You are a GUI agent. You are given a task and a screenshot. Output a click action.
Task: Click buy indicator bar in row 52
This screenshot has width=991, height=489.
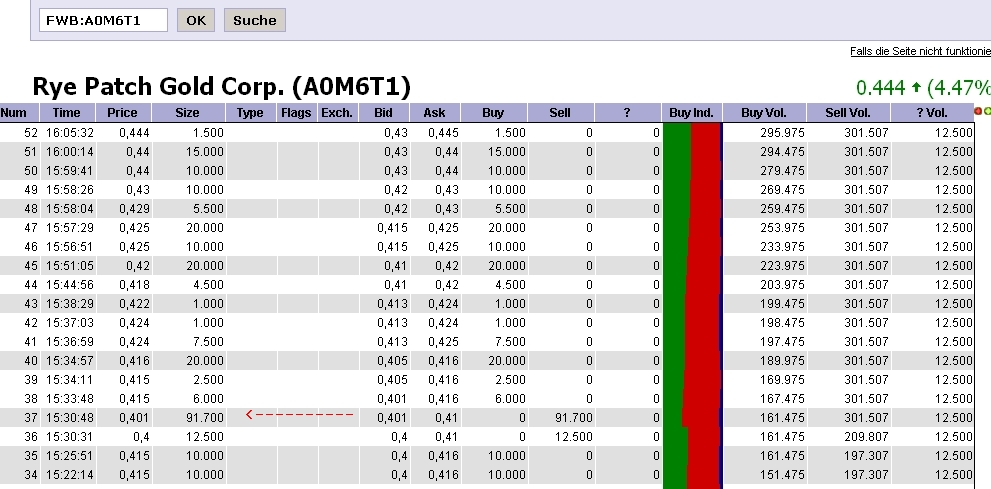[692, 133]
